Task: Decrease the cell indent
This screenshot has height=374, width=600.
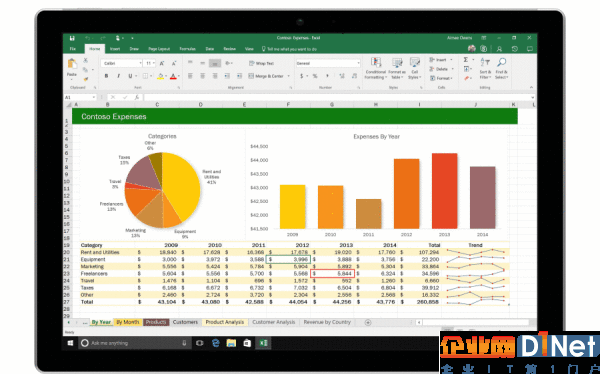Action: (x=227, y=76)
